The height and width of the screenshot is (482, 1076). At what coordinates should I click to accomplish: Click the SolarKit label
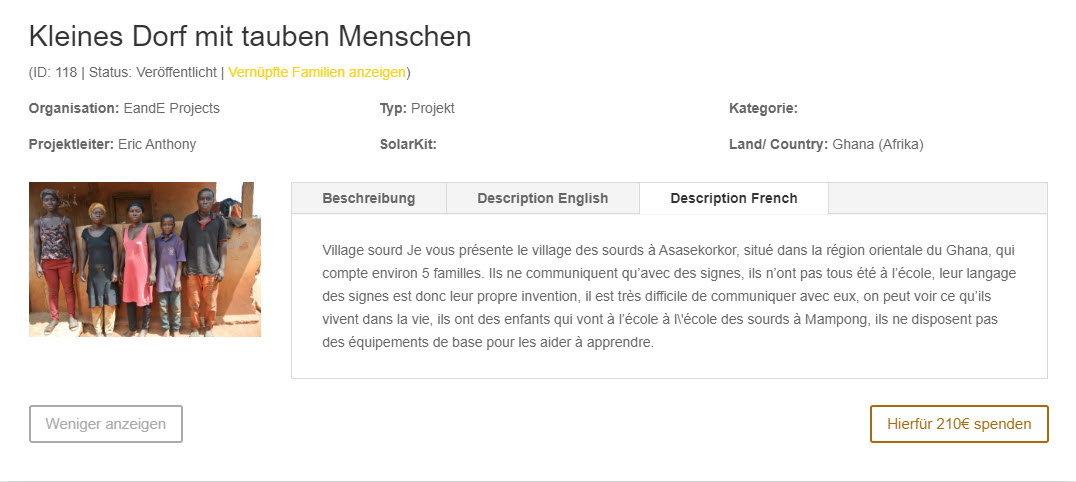pyautogui.click(x=408, y=144)
